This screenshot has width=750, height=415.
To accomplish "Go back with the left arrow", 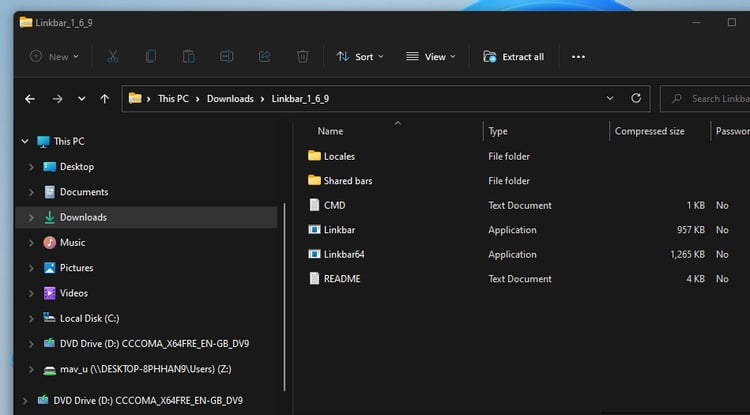I will (30, 99).
